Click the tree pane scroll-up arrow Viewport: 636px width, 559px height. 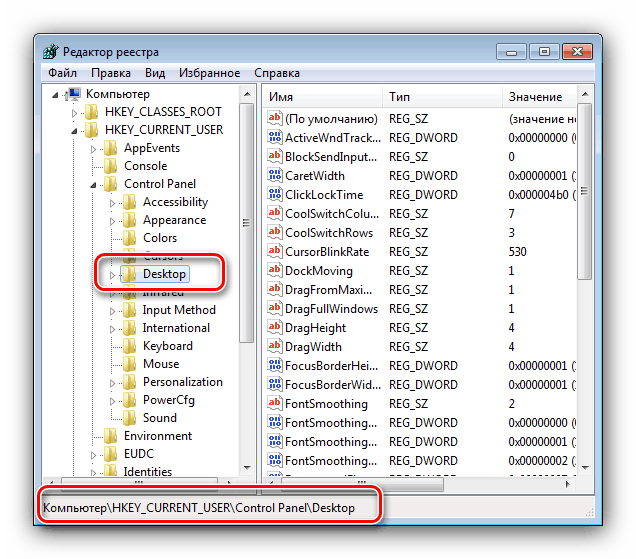(247, 95)
